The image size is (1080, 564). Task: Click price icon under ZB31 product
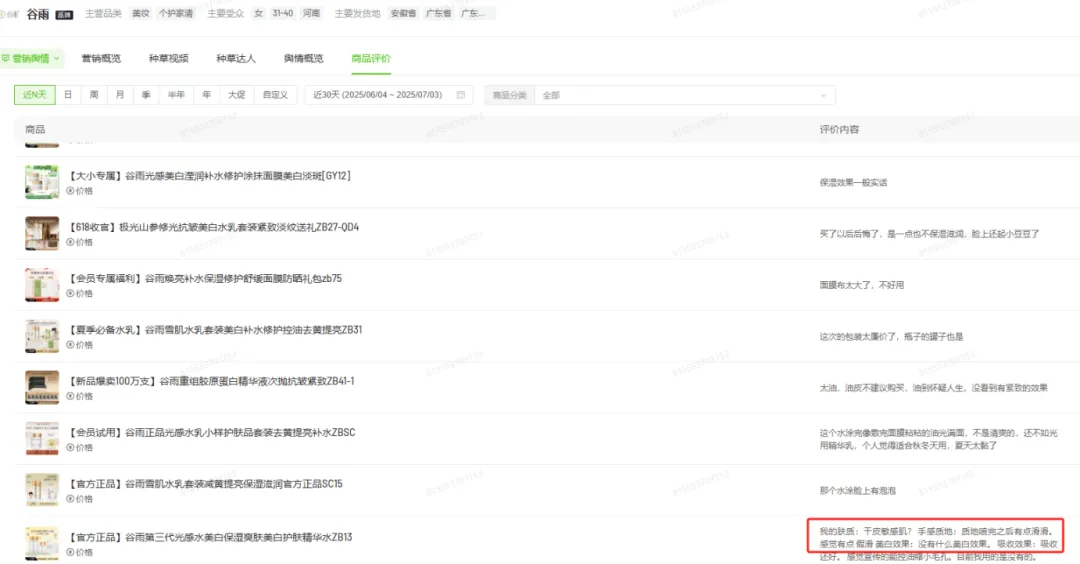point(70,345)
